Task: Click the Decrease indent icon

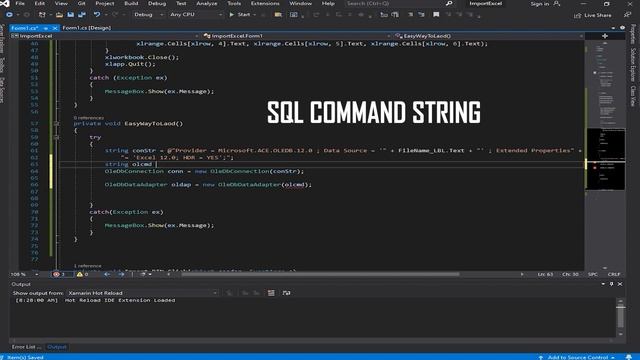Action: [410, 15]
